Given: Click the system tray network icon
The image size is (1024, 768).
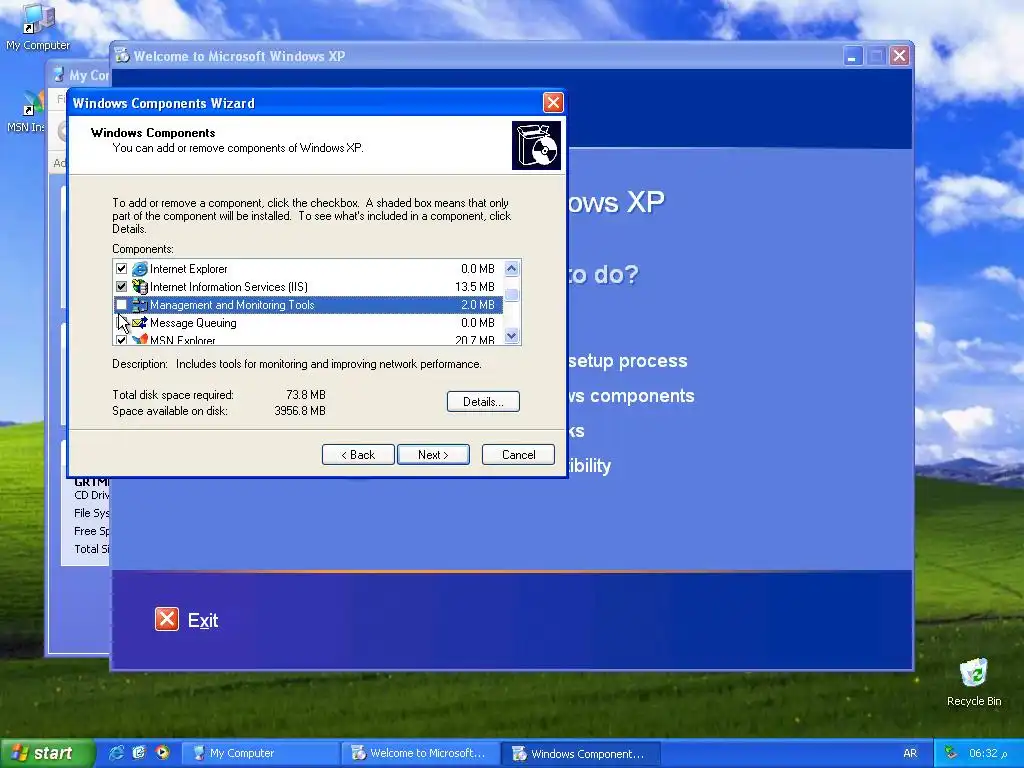Looking at the screenshot, I should (x=952, y=753).
